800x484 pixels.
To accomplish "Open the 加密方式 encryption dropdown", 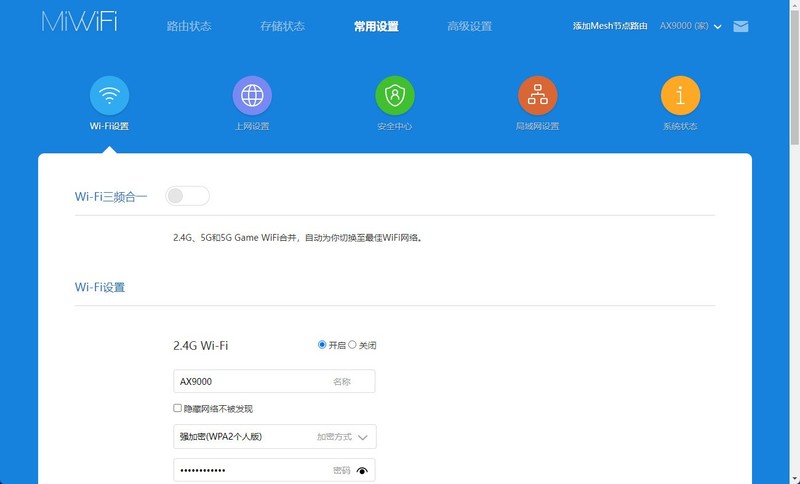I will (275, 437).
